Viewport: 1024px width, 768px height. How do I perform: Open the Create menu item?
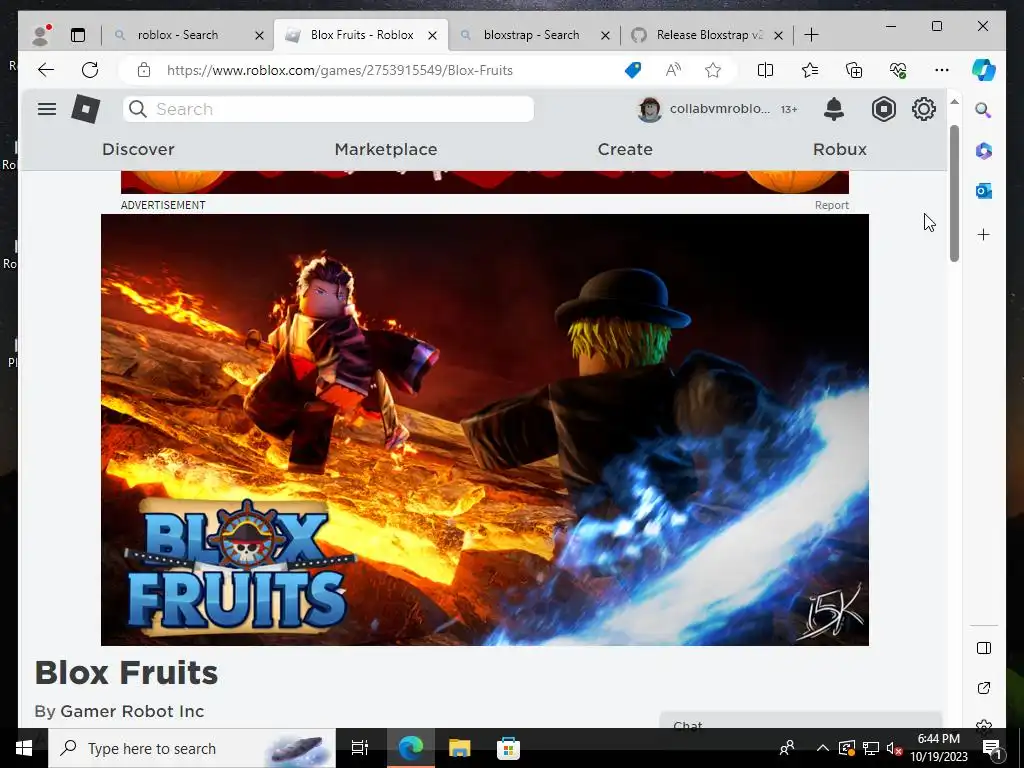click(625, 150)
